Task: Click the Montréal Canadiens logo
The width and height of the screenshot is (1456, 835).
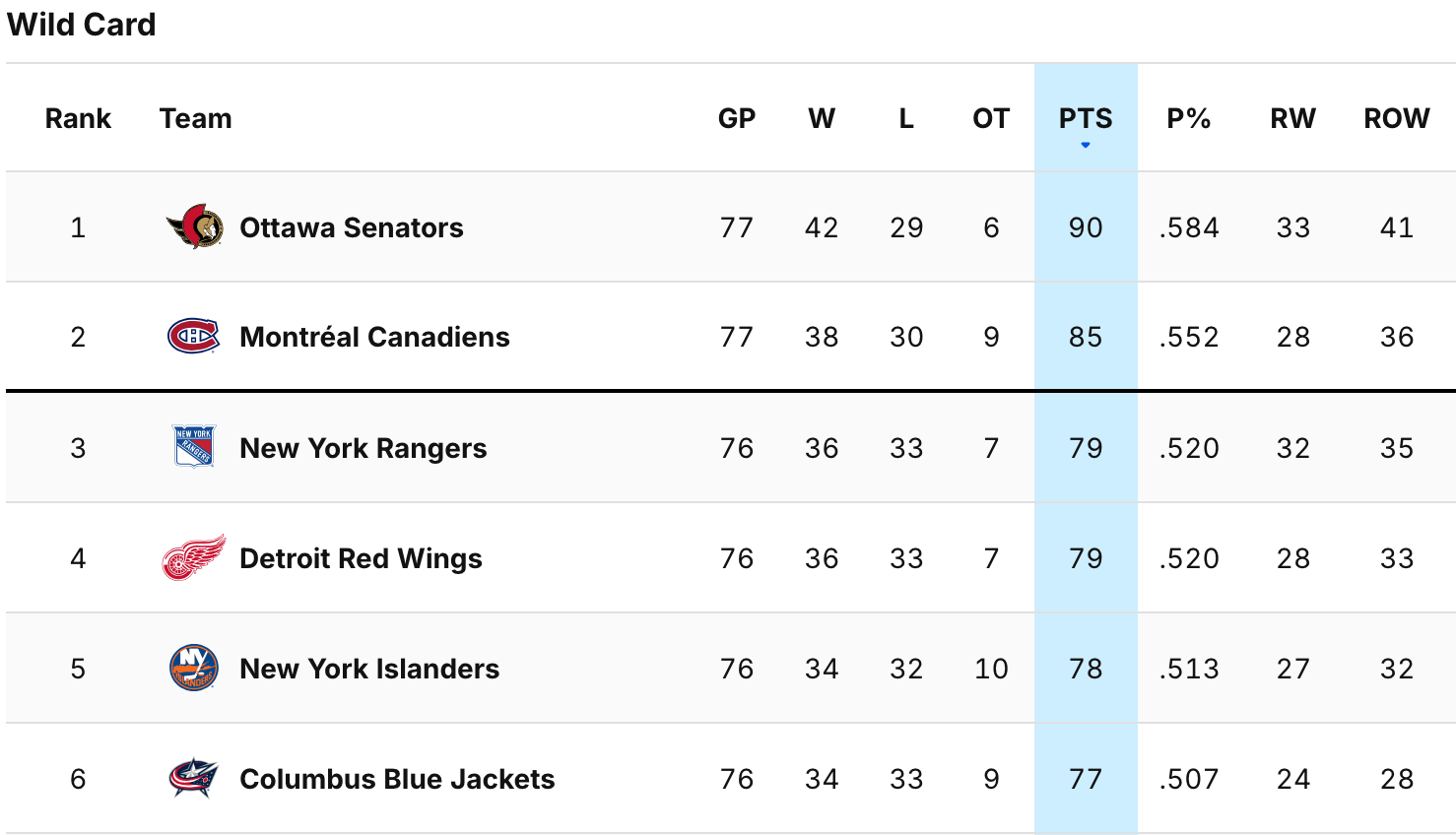Action: [193, 337]
